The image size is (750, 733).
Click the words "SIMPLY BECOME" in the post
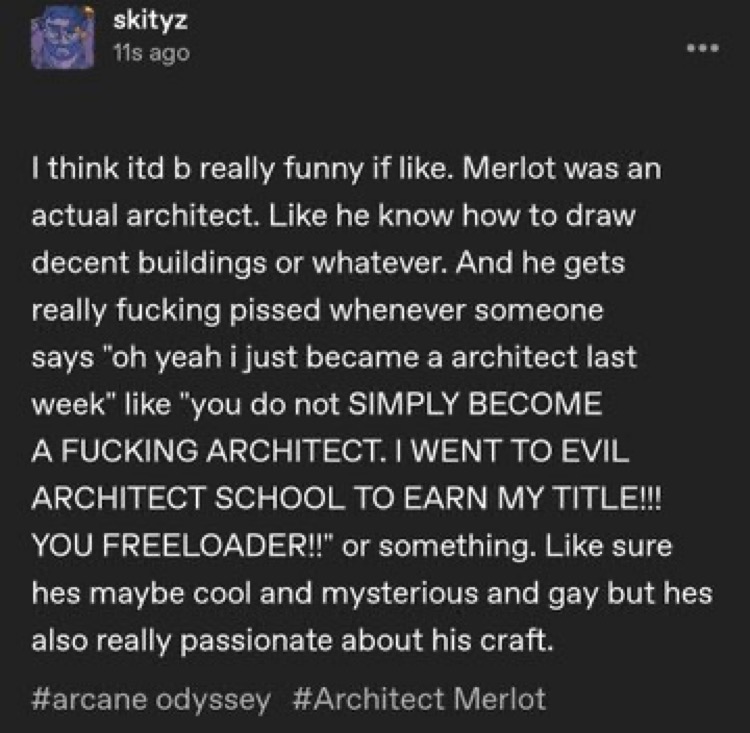497,403
